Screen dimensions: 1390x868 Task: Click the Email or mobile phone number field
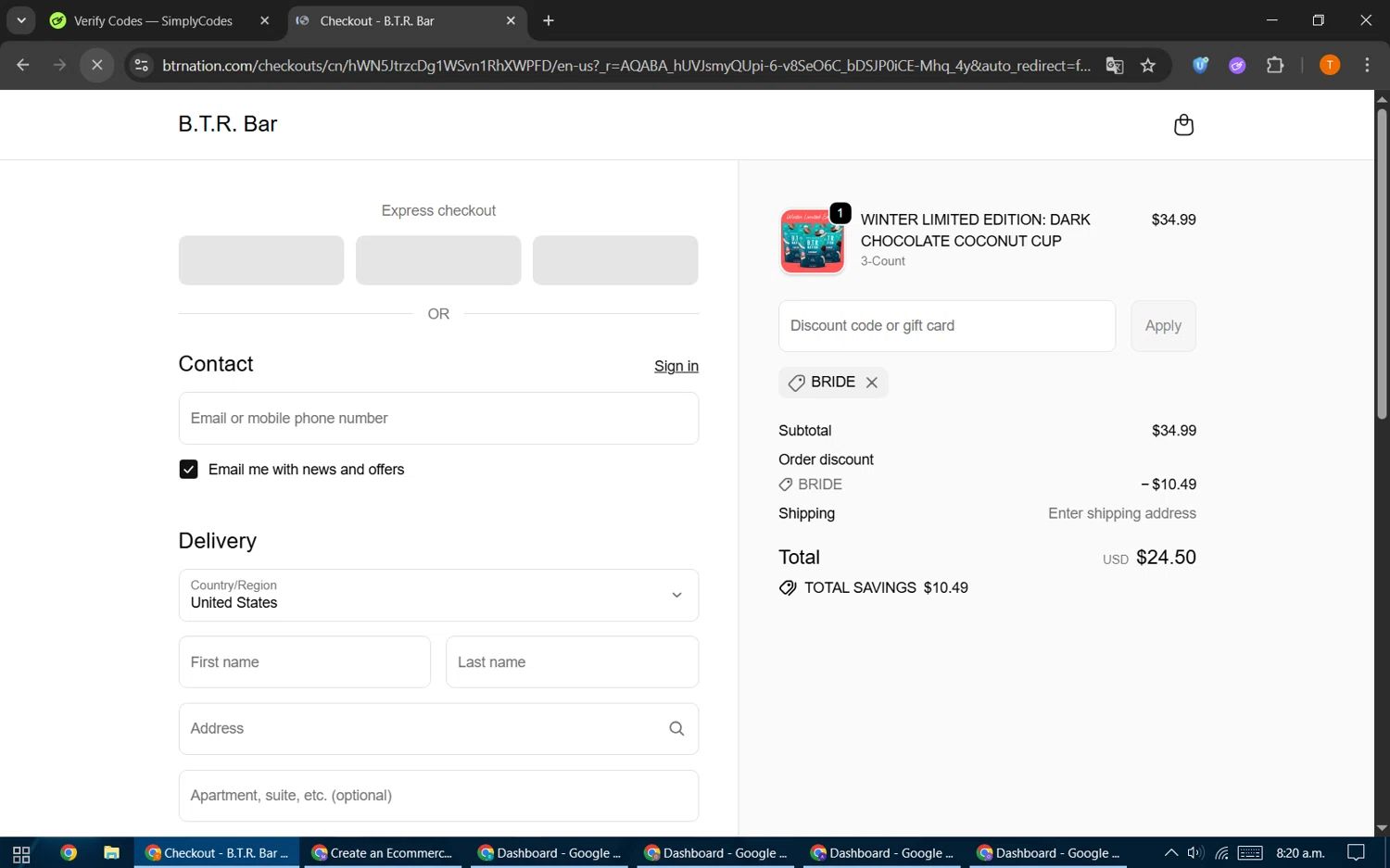438,419
